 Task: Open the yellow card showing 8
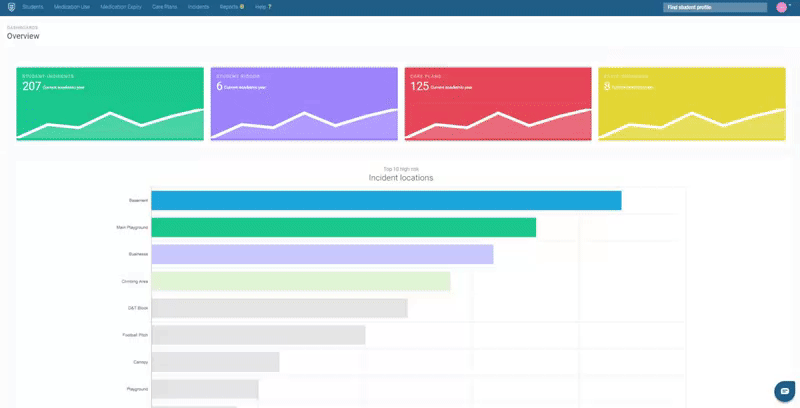point(692,104)
